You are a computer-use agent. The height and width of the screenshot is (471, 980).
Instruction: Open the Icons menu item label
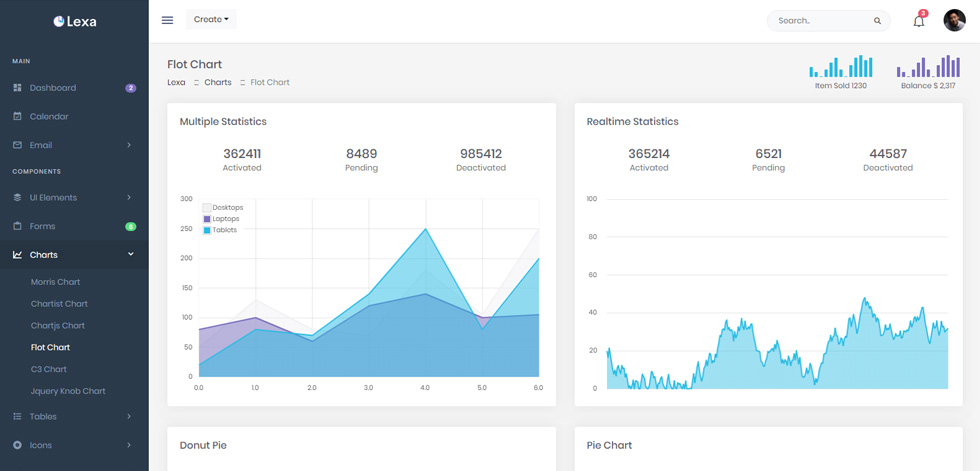coord(41,445)
